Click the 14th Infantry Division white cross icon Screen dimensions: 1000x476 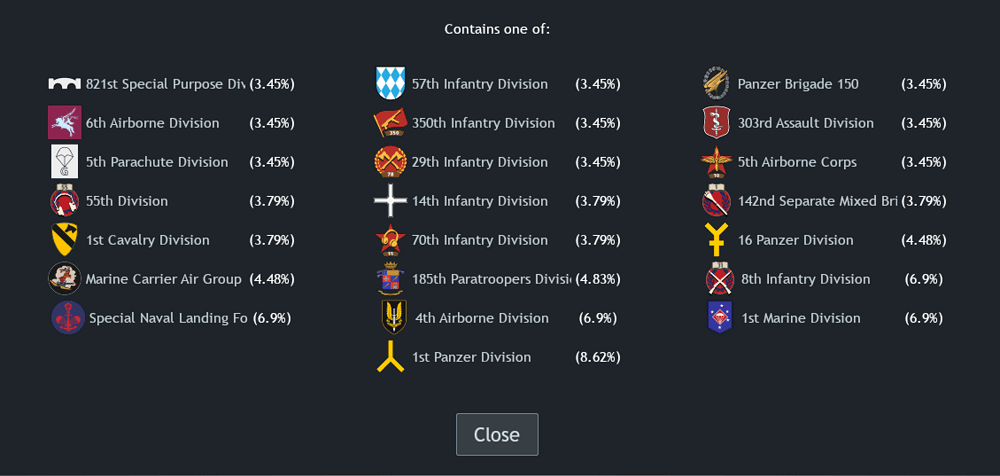tap(390, 201)
